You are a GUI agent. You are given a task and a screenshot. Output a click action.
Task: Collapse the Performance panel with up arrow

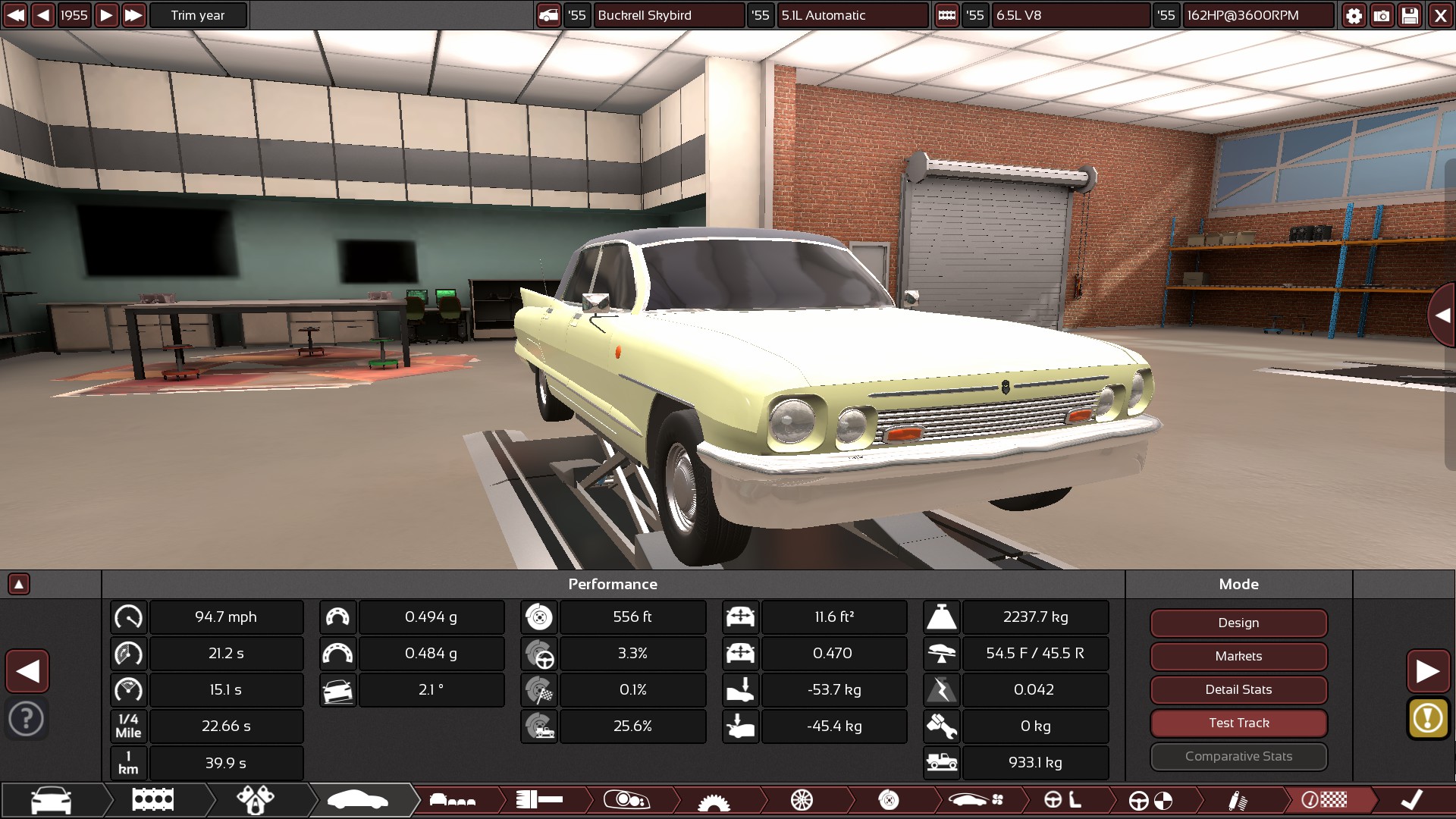[x=19, y=584]
